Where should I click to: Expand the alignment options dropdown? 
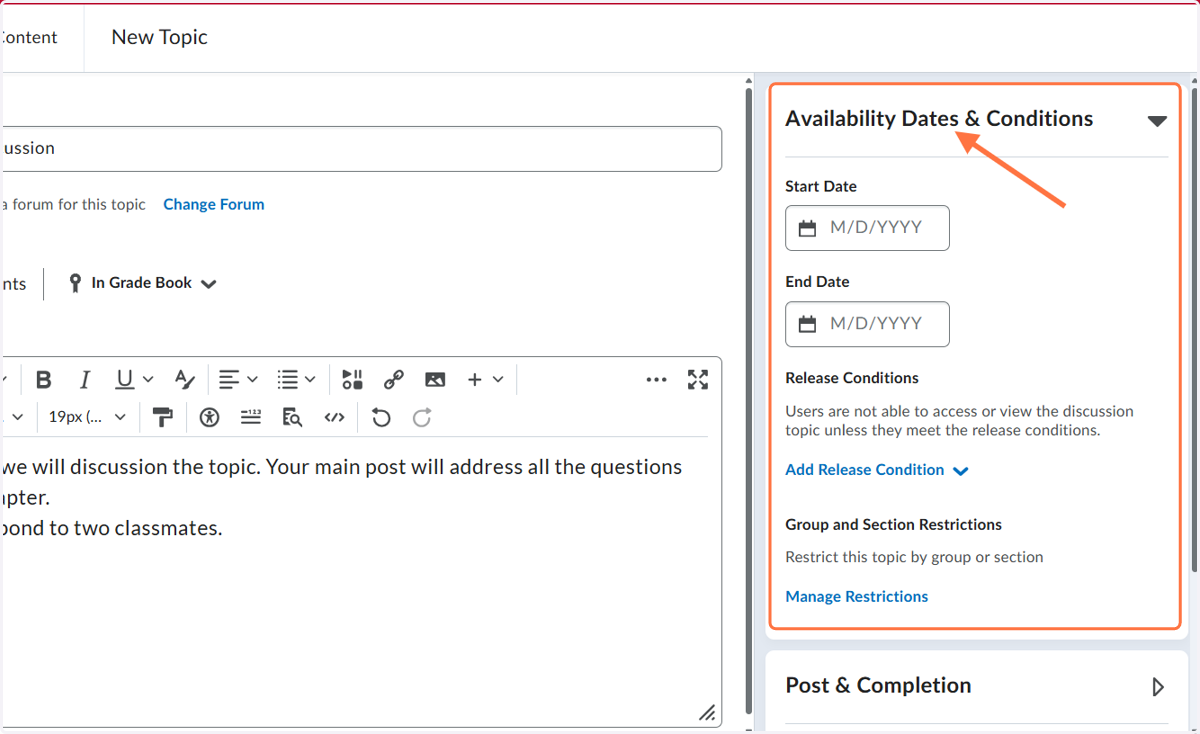pyautogui.click(x=252, y=380)
